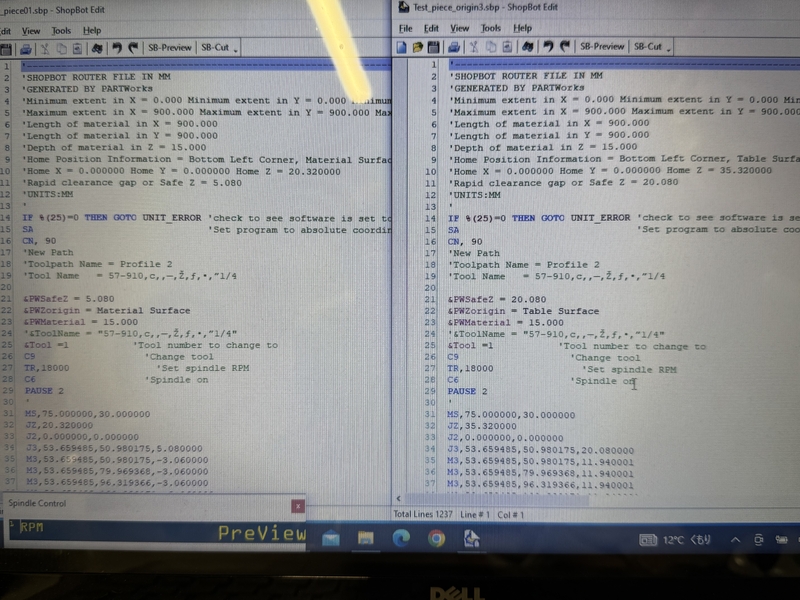800x600 pixels.
Task: Click Find binoculars icon in left window
Action: [x=97, y=48]
